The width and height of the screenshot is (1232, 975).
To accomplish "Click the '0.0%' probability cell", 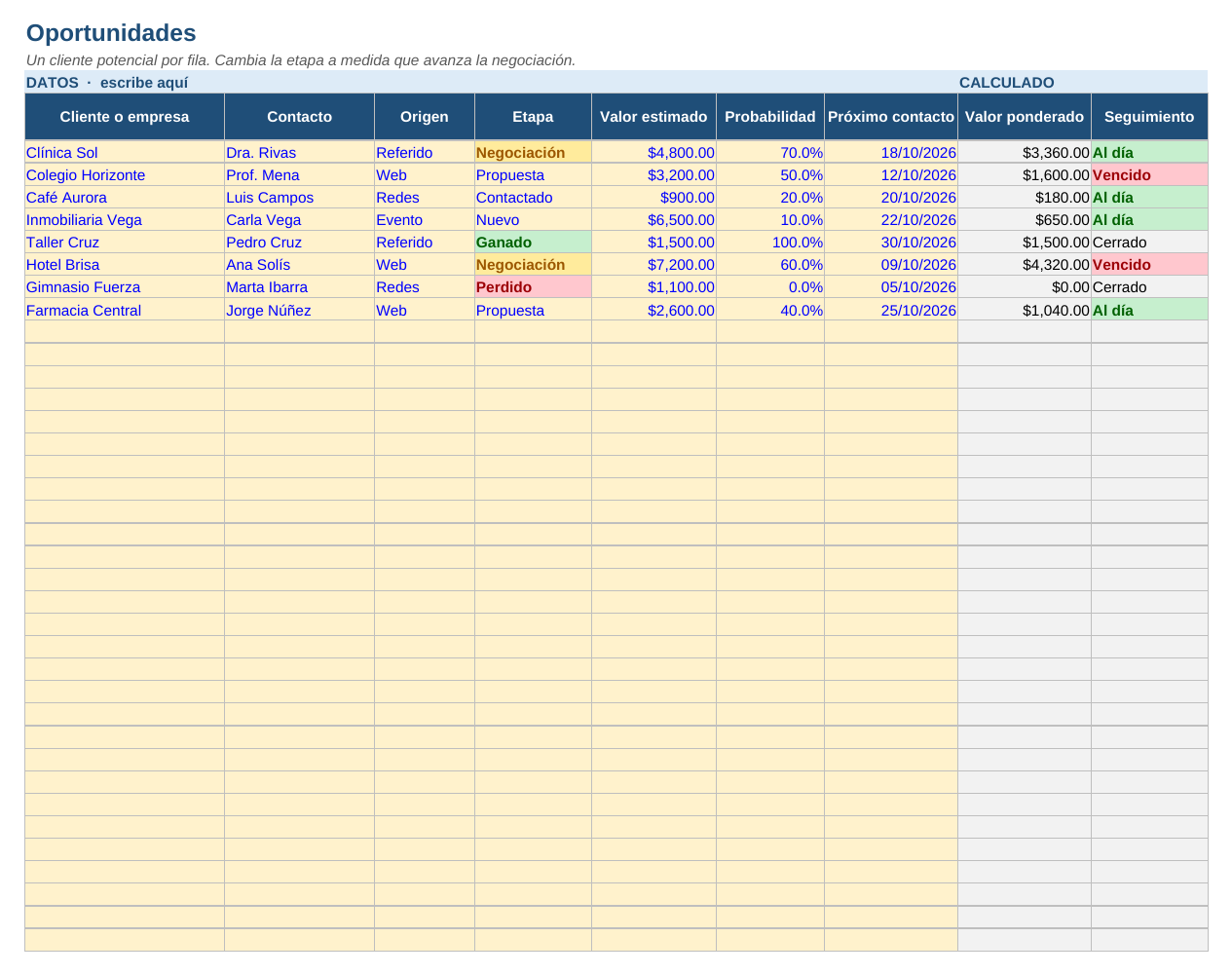I will [770, 286].
